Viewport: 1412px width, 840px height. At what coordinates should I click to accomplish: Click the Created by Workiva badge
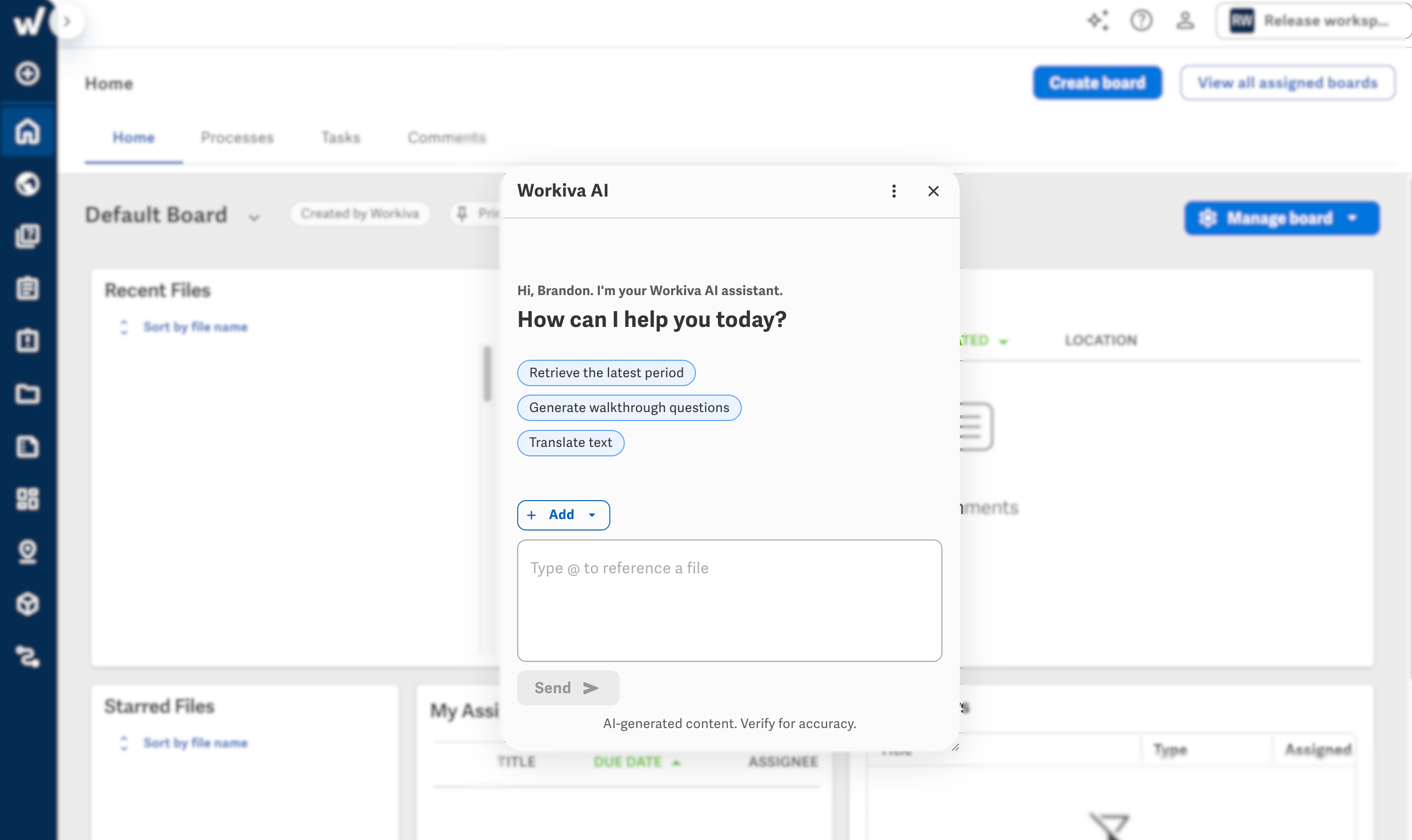point(360,213)
